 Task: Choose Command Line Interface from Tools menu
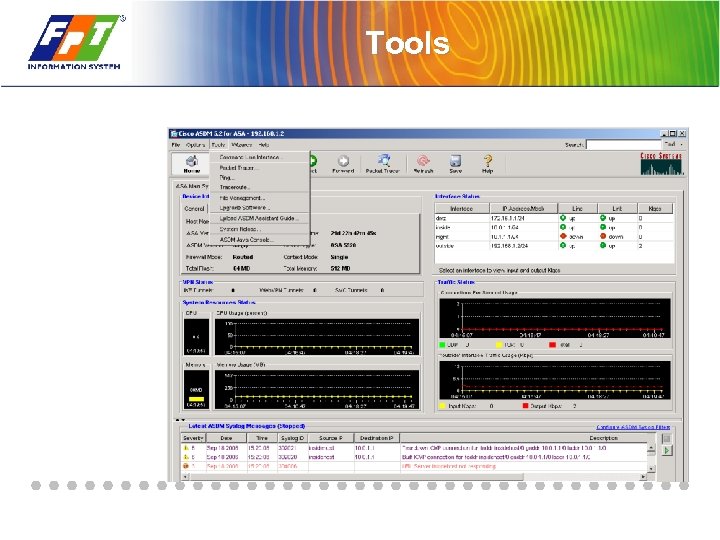[259, 157]
